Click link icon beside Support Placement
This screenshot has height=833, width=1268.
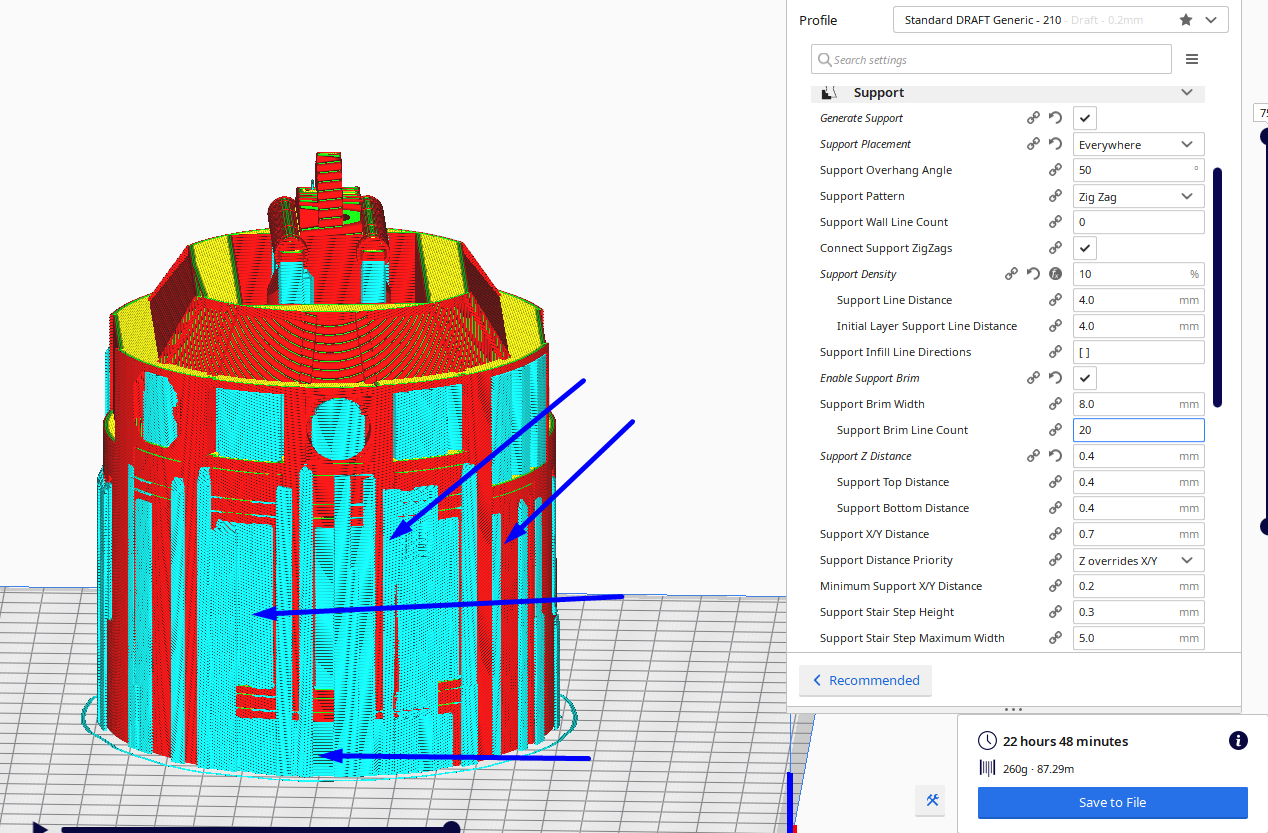[1033, 144]
